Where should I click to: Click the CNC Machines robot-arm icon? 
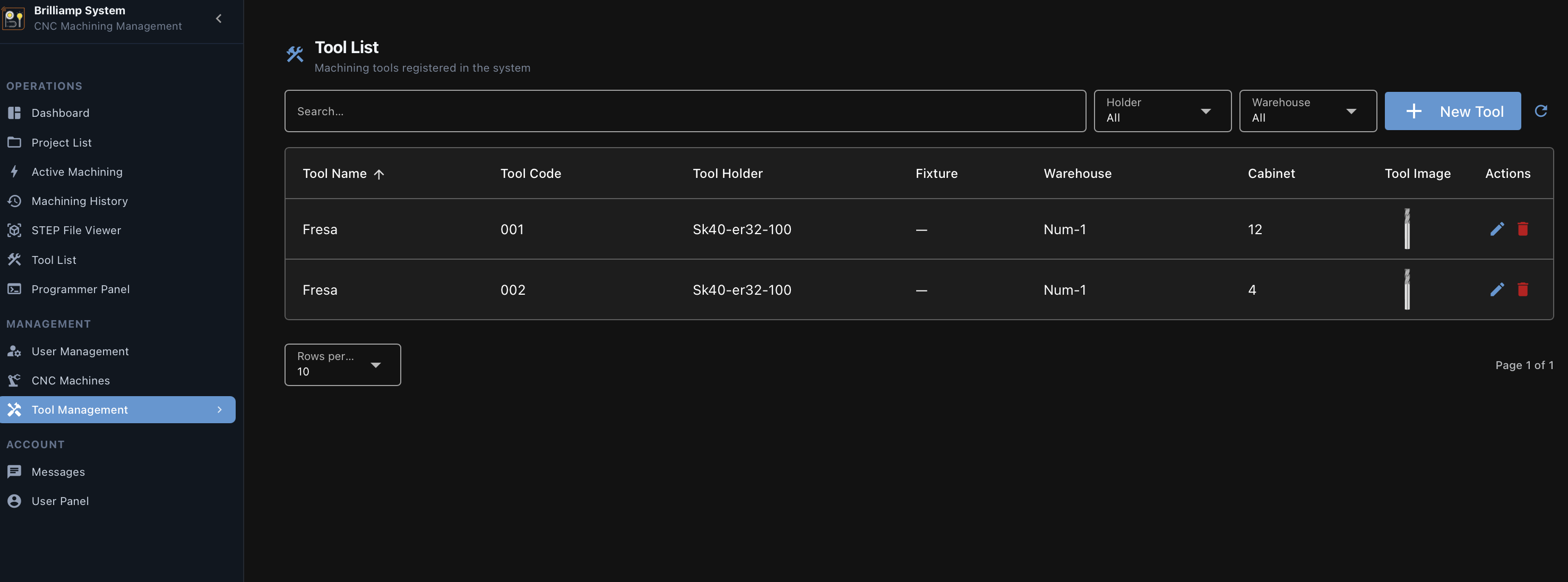click(15, 381)
